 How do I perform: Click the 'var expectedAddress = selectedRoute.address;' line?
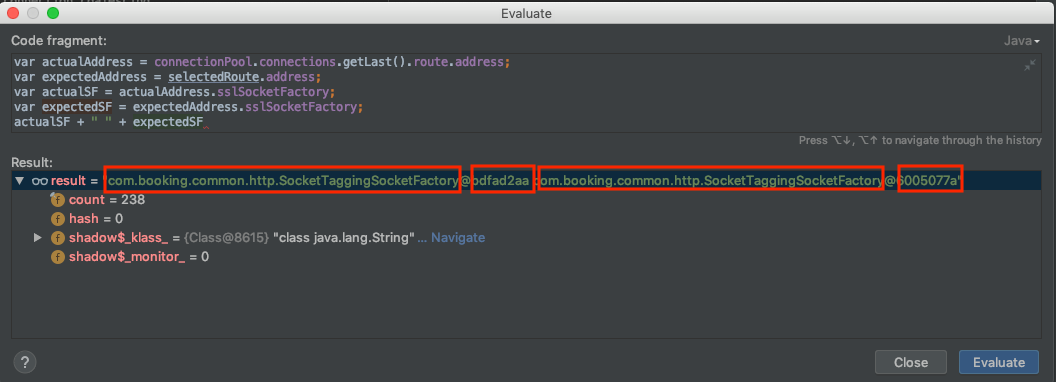click(x=167, y=77)
